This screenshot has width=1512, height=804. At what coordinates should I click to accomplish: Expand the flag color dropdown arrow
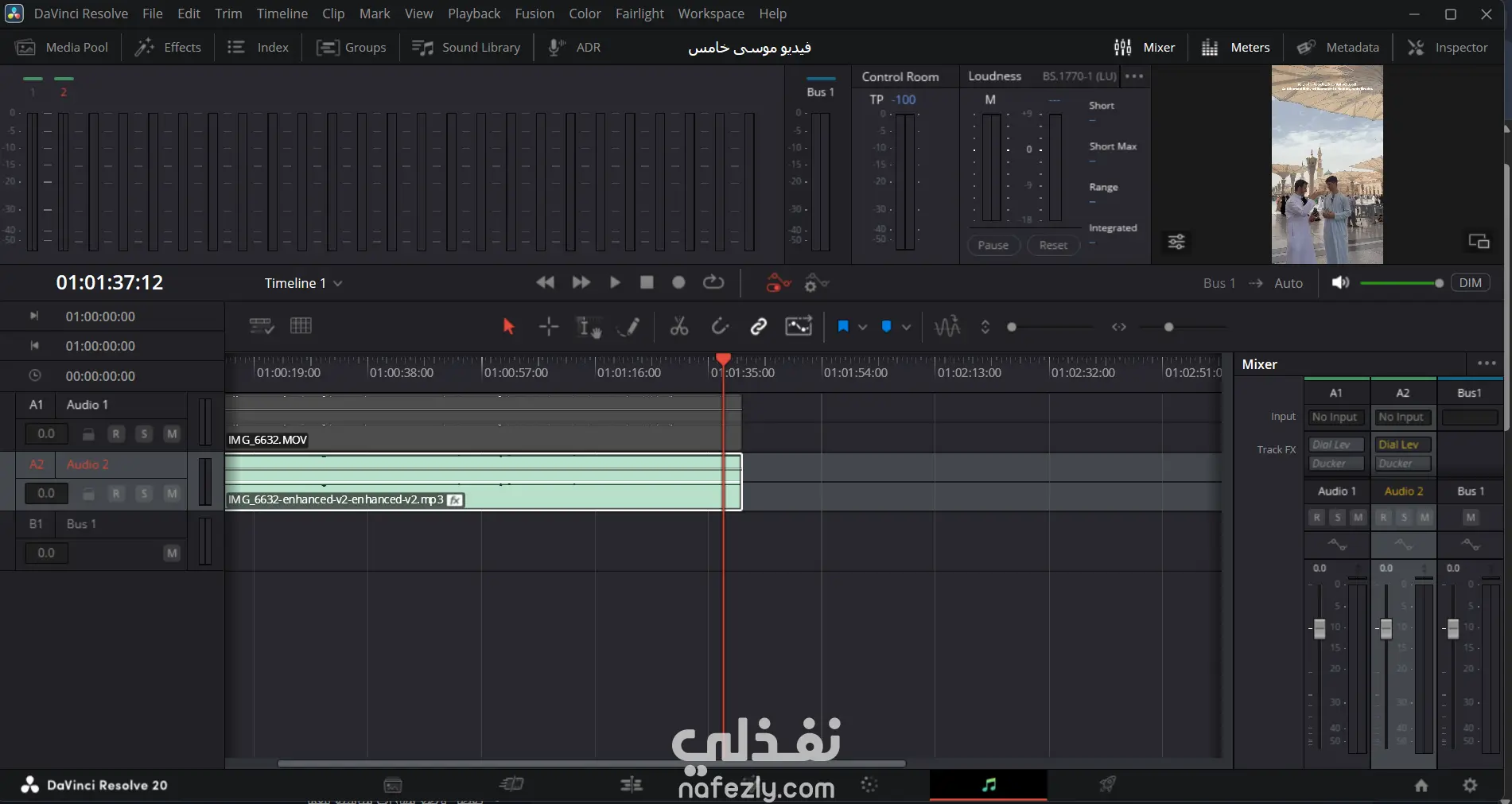[862, 327]
